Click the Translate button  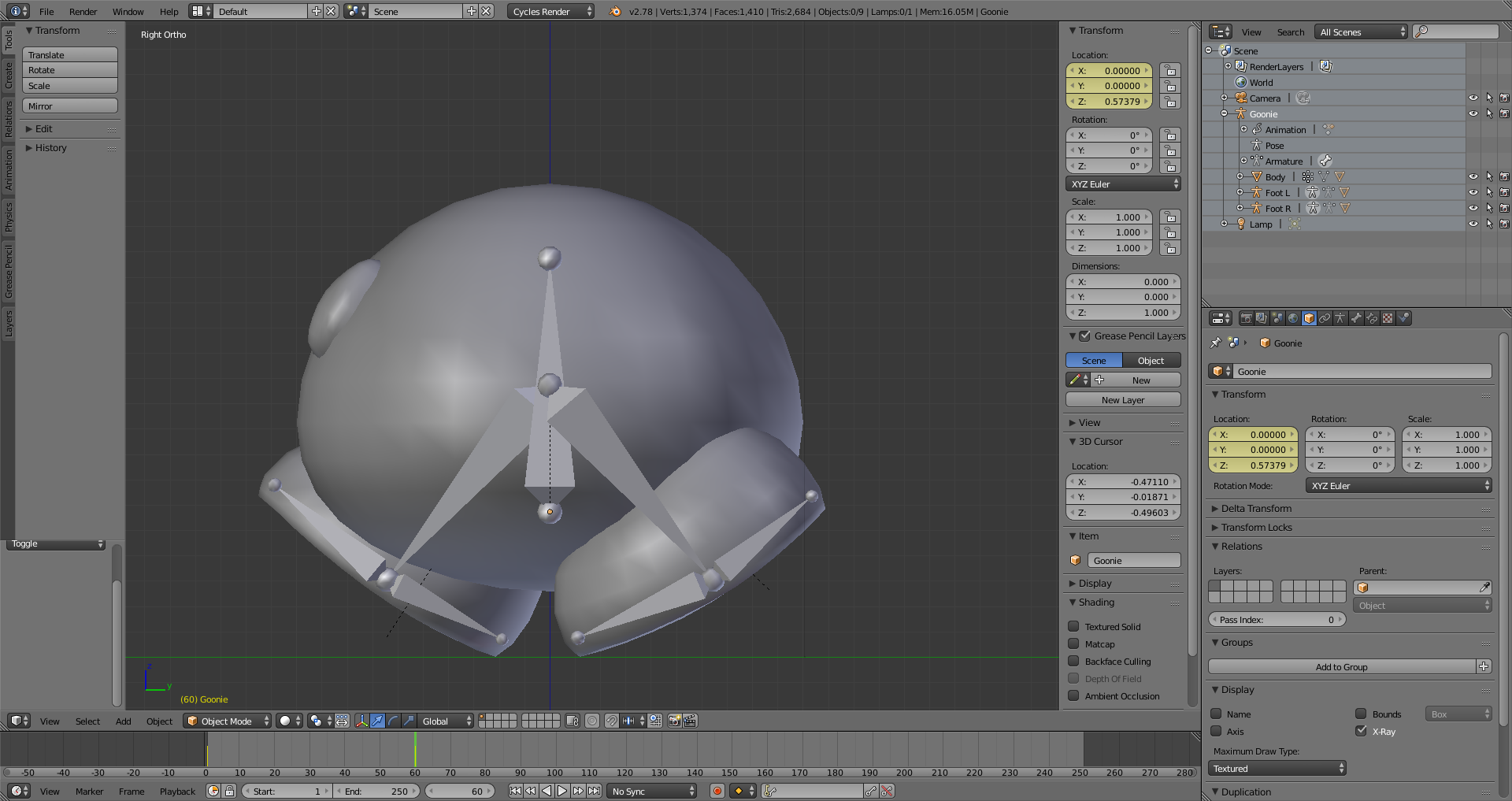70,54
